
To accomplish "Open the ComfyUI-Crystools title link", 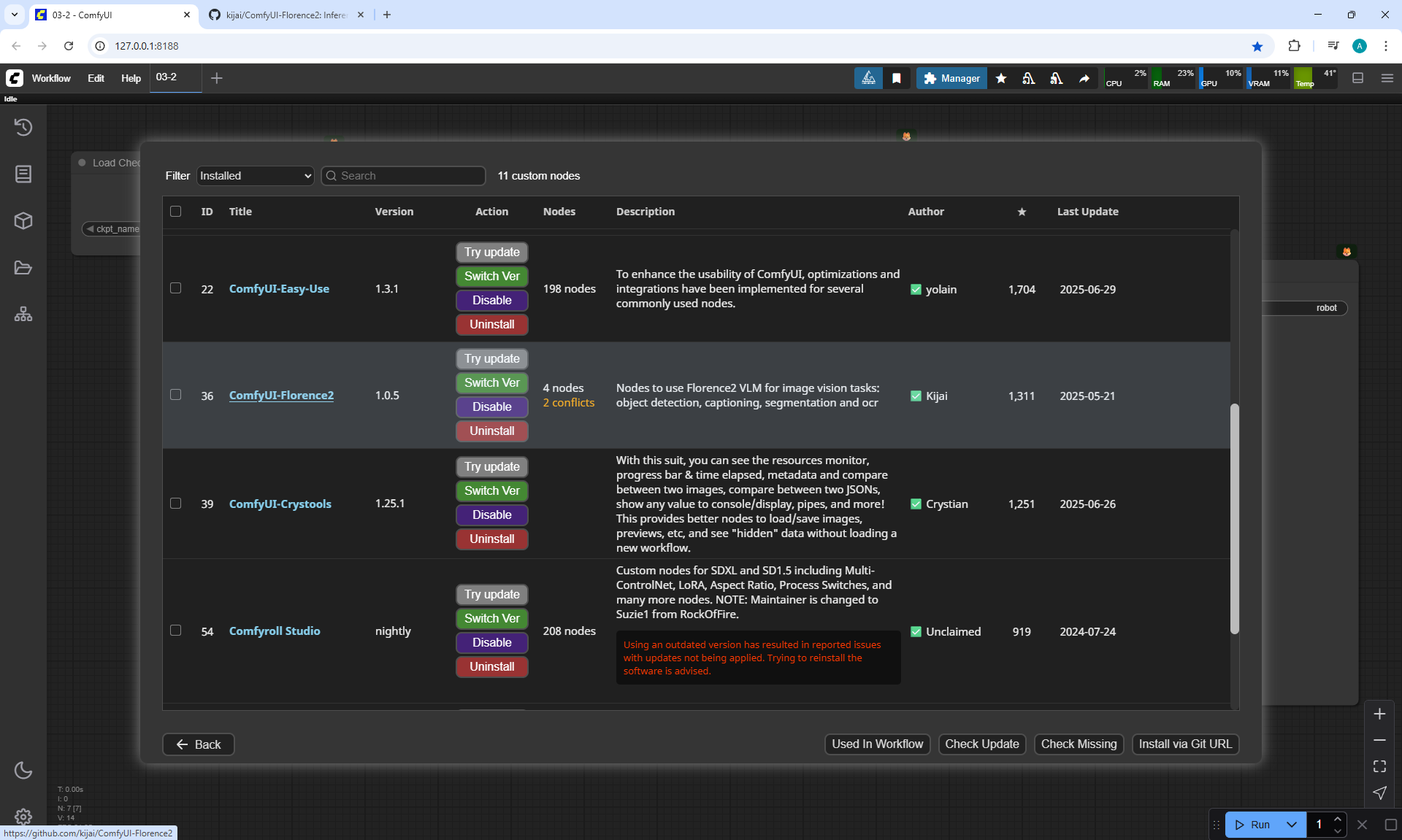I will pyautogui.click(x=280, y=504).
